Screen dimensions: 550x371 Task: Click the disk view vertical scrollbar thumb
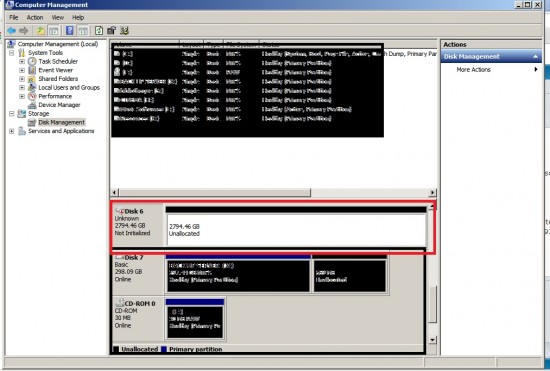click(x=433, y=304)
